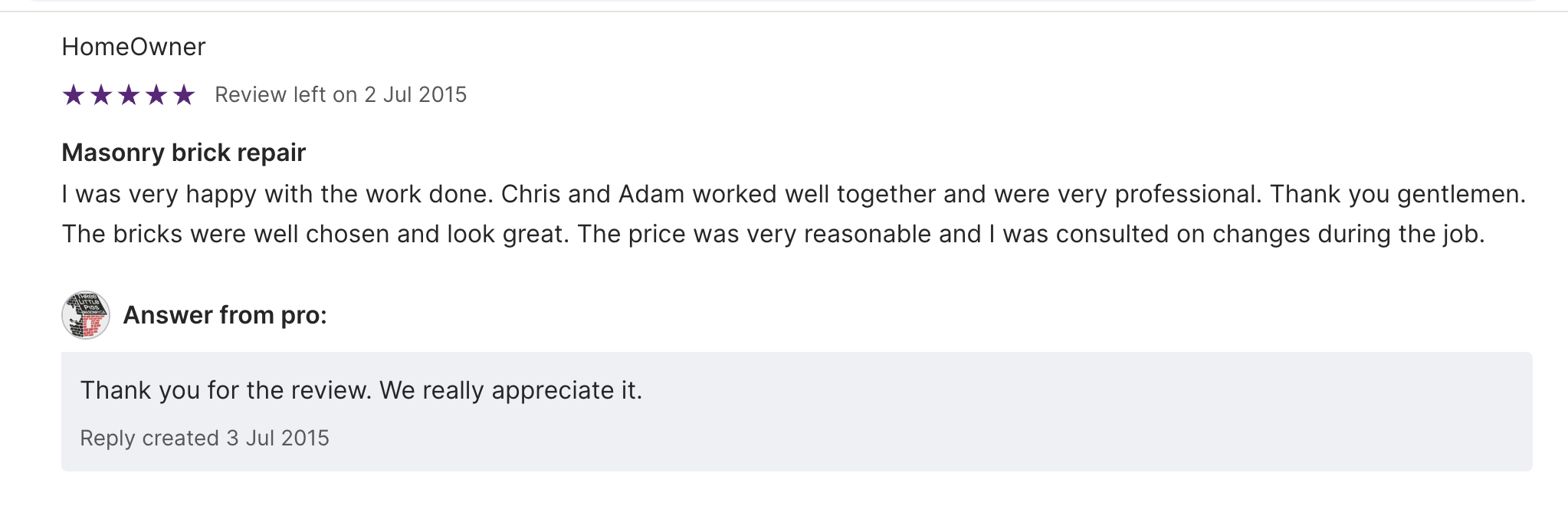Open the pro's brick-logo avatar
Screen dimensions: 1568x506
click(85, 315)
